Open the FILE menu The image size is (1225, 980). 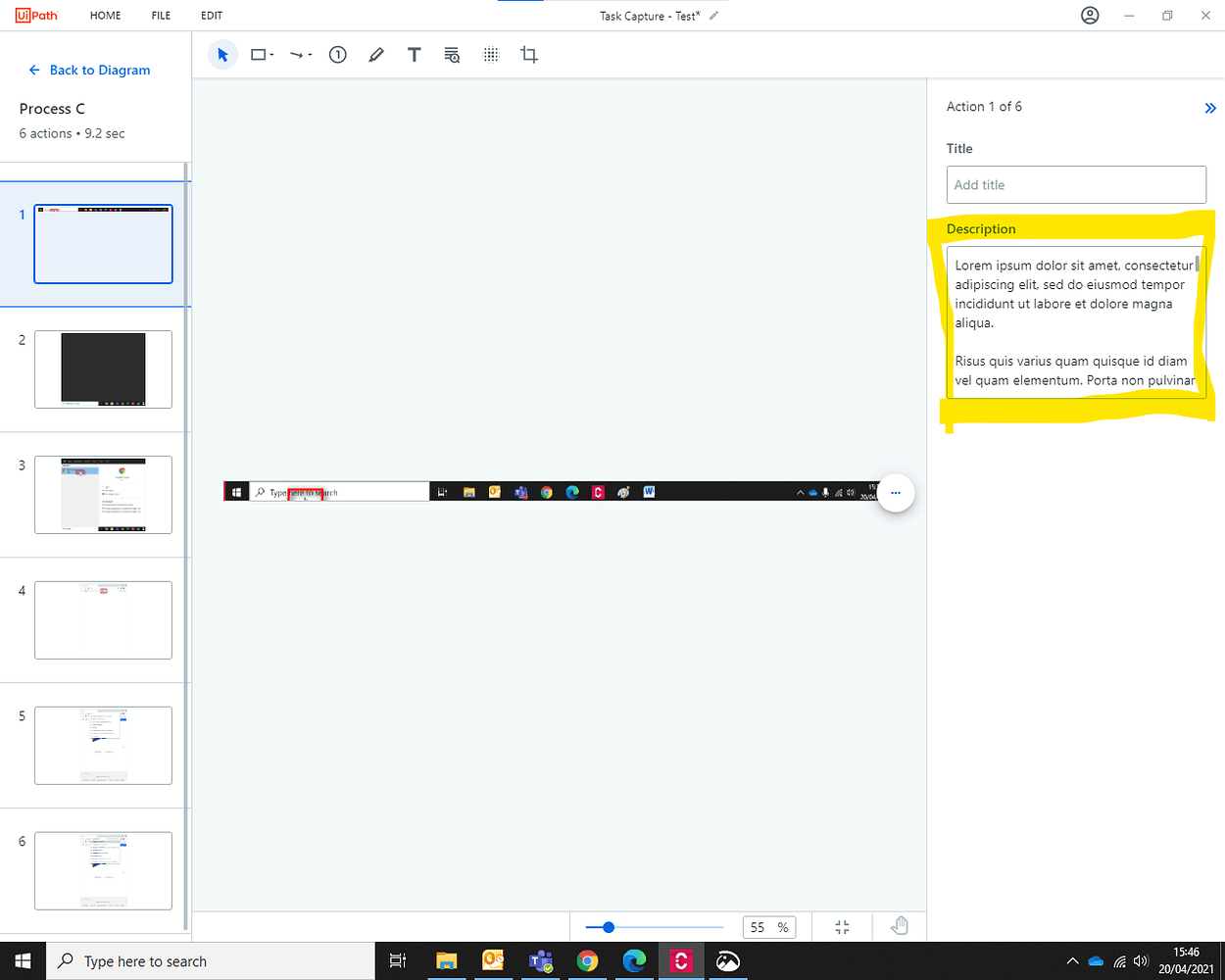[160, 15]
